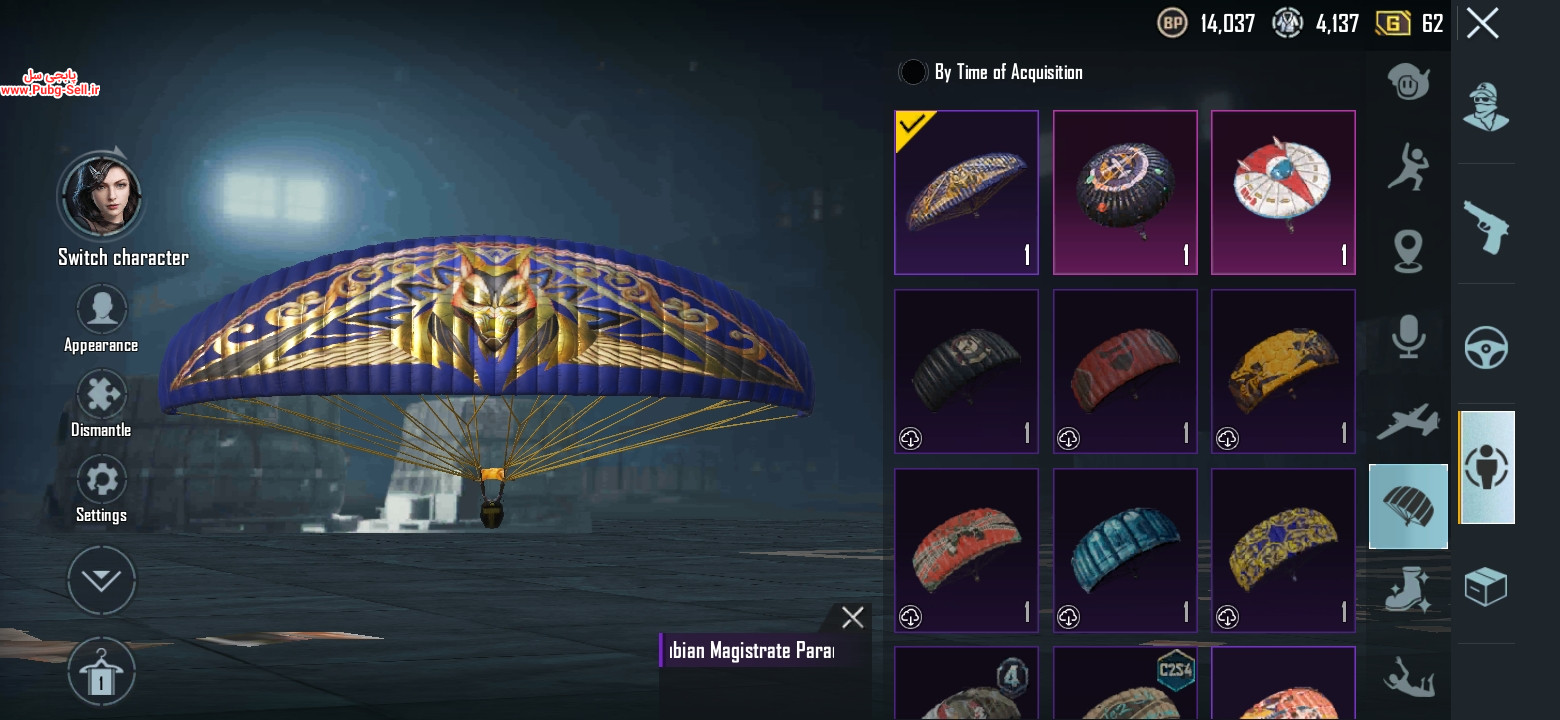Switch character using the avatar portrait
Viewport: 1560px width, 720px height.
pyautogui.click(x=101, y=197)
